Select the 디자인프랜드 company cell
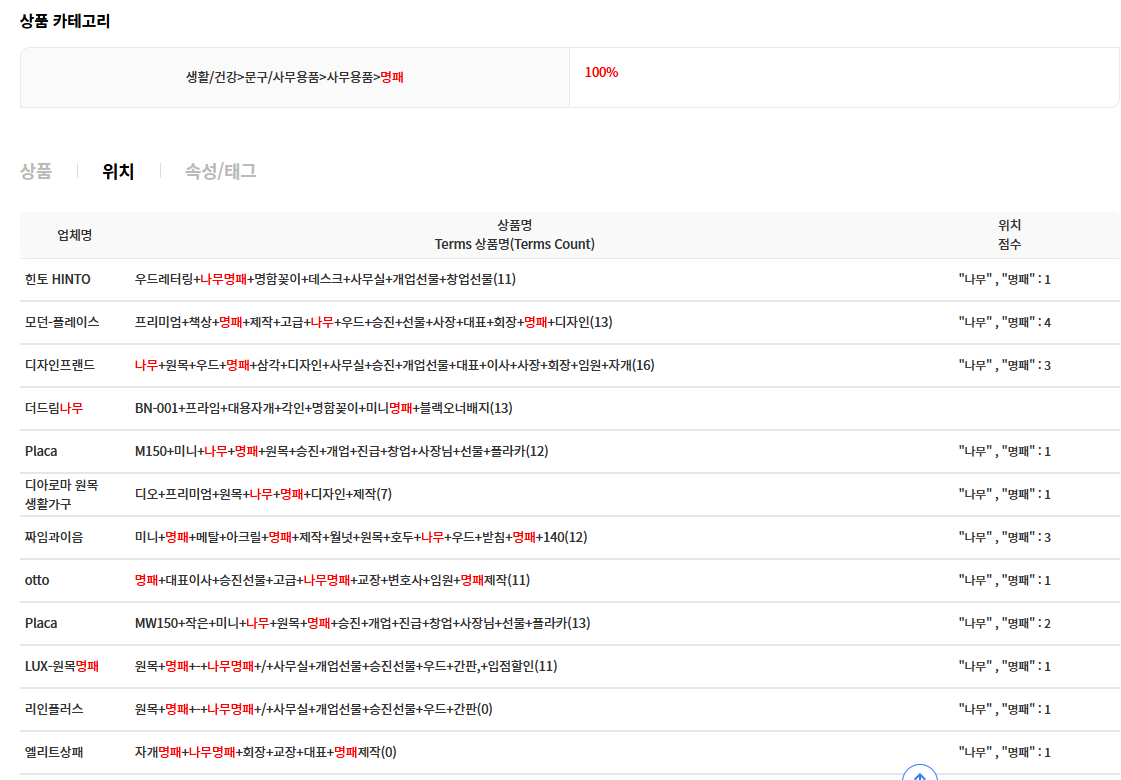 [x=59, y=365]
